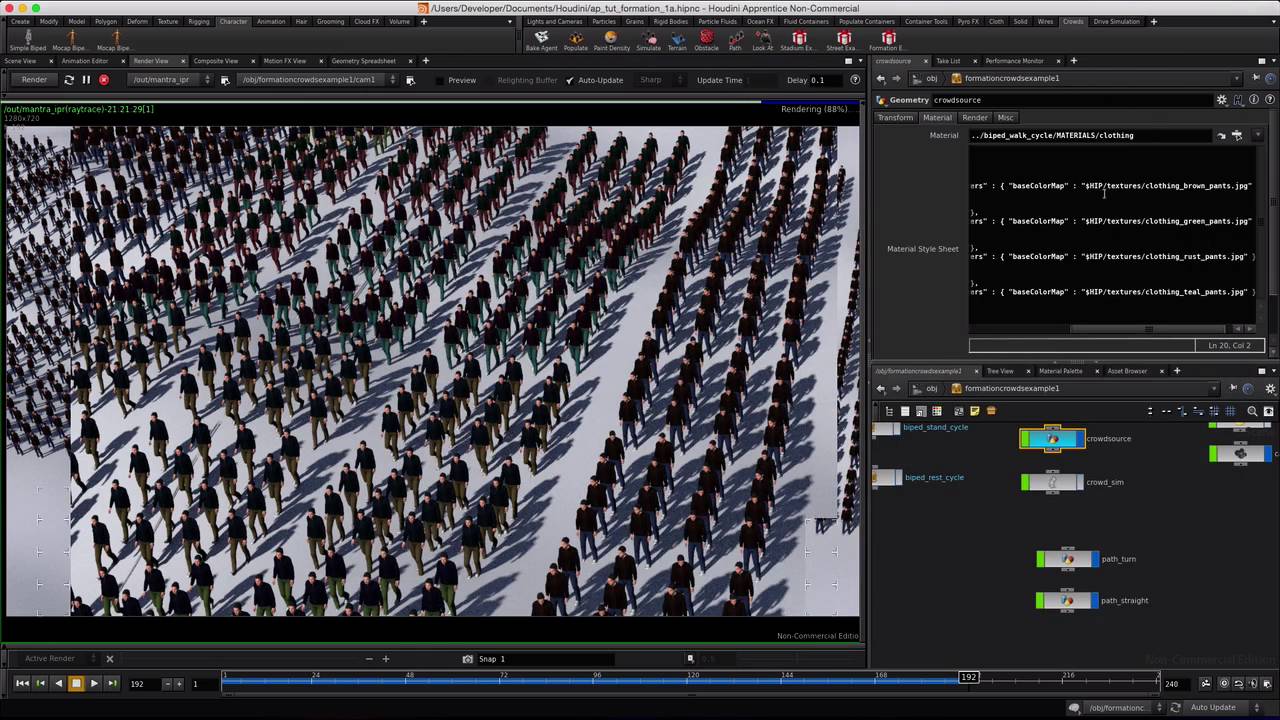Play the animation forward
The height and width of the screenshot is (720, 1280).
pos(94,683)
